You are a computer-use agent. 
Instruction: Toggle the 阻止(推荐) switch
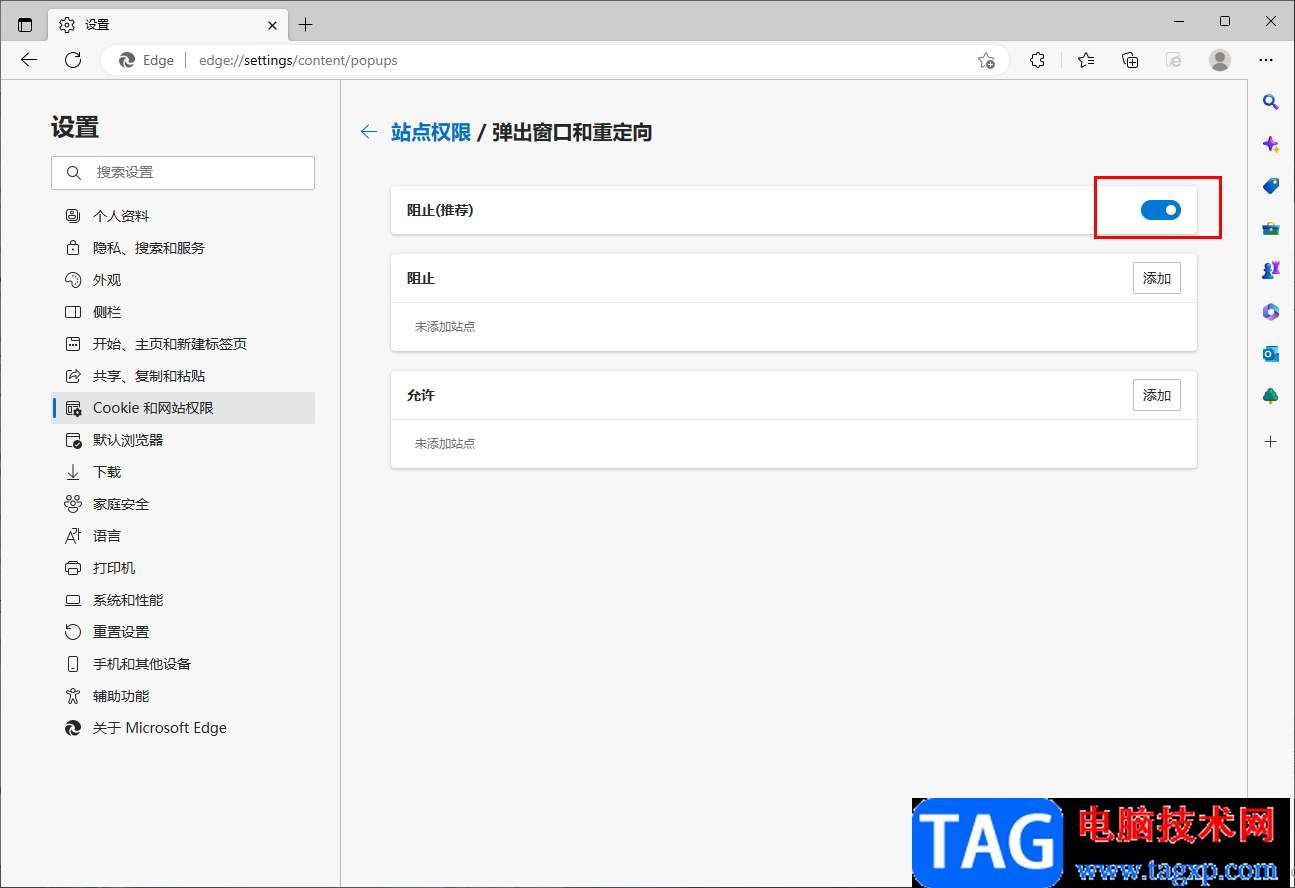click(1161, 210)
